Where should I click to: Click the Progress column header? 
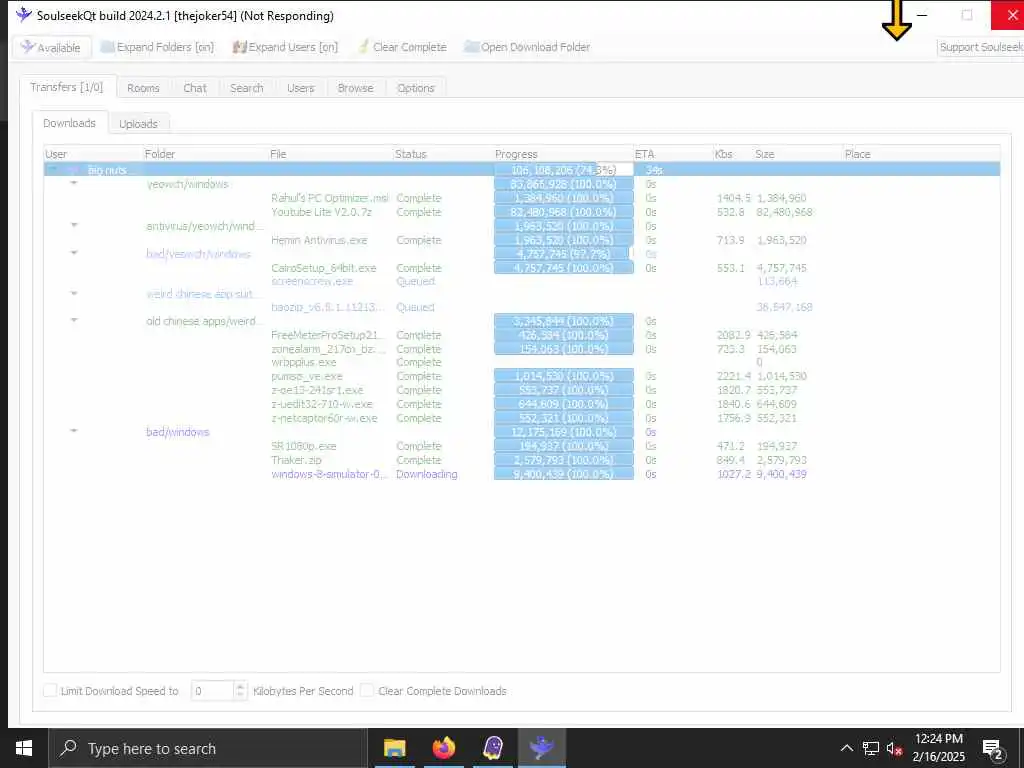point(564,153)
